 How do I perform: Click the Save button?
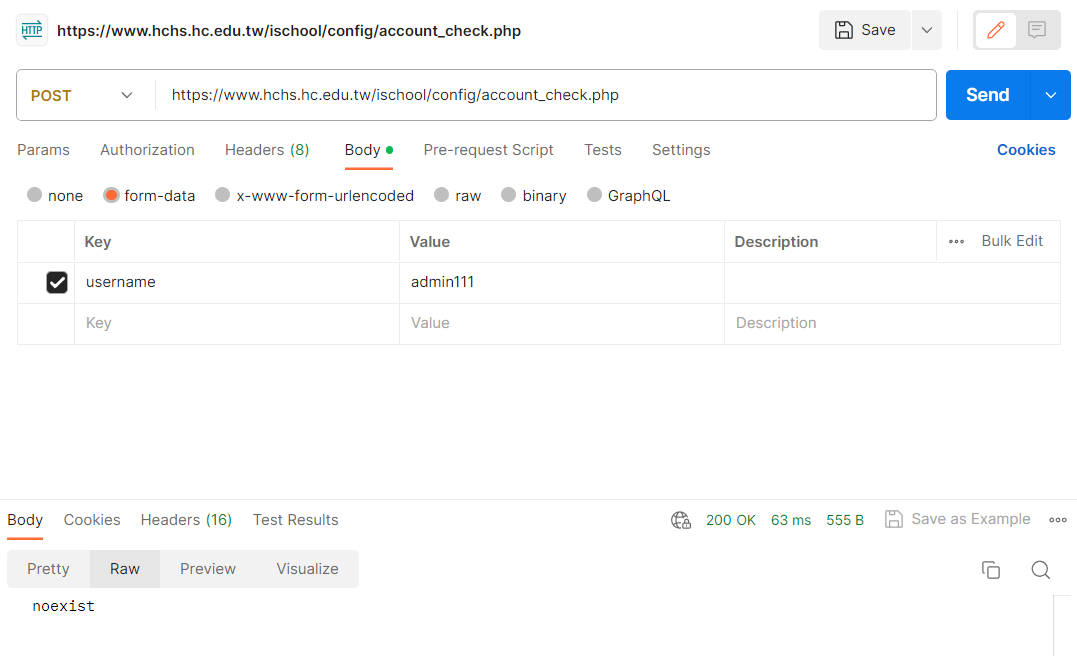(865, 30)
